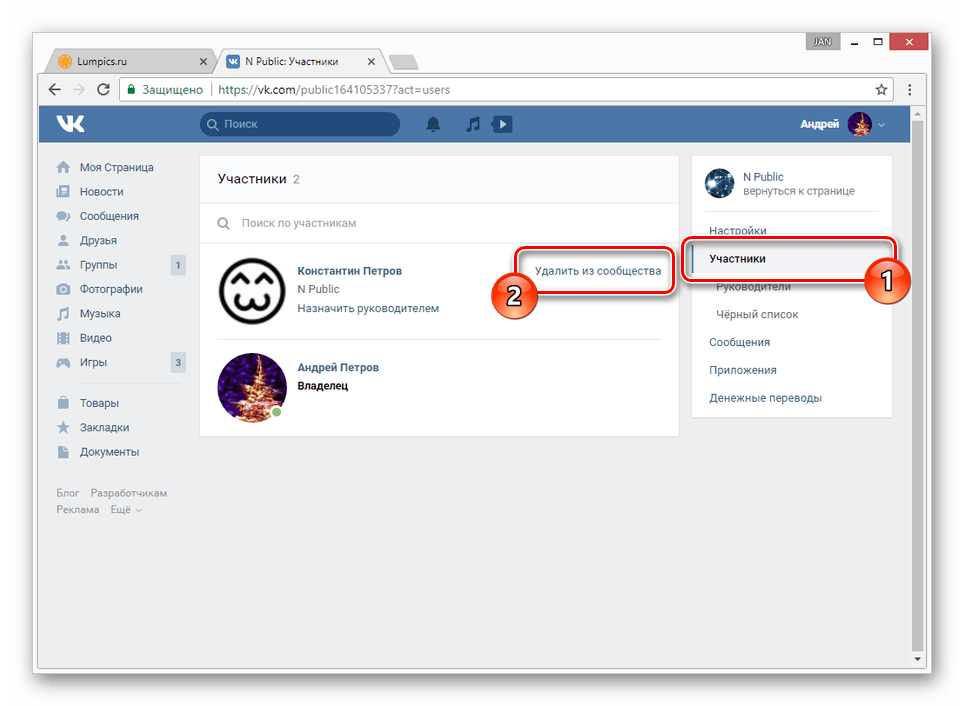
Task: Click Назначить руководителем link
Action: [368, 308]
